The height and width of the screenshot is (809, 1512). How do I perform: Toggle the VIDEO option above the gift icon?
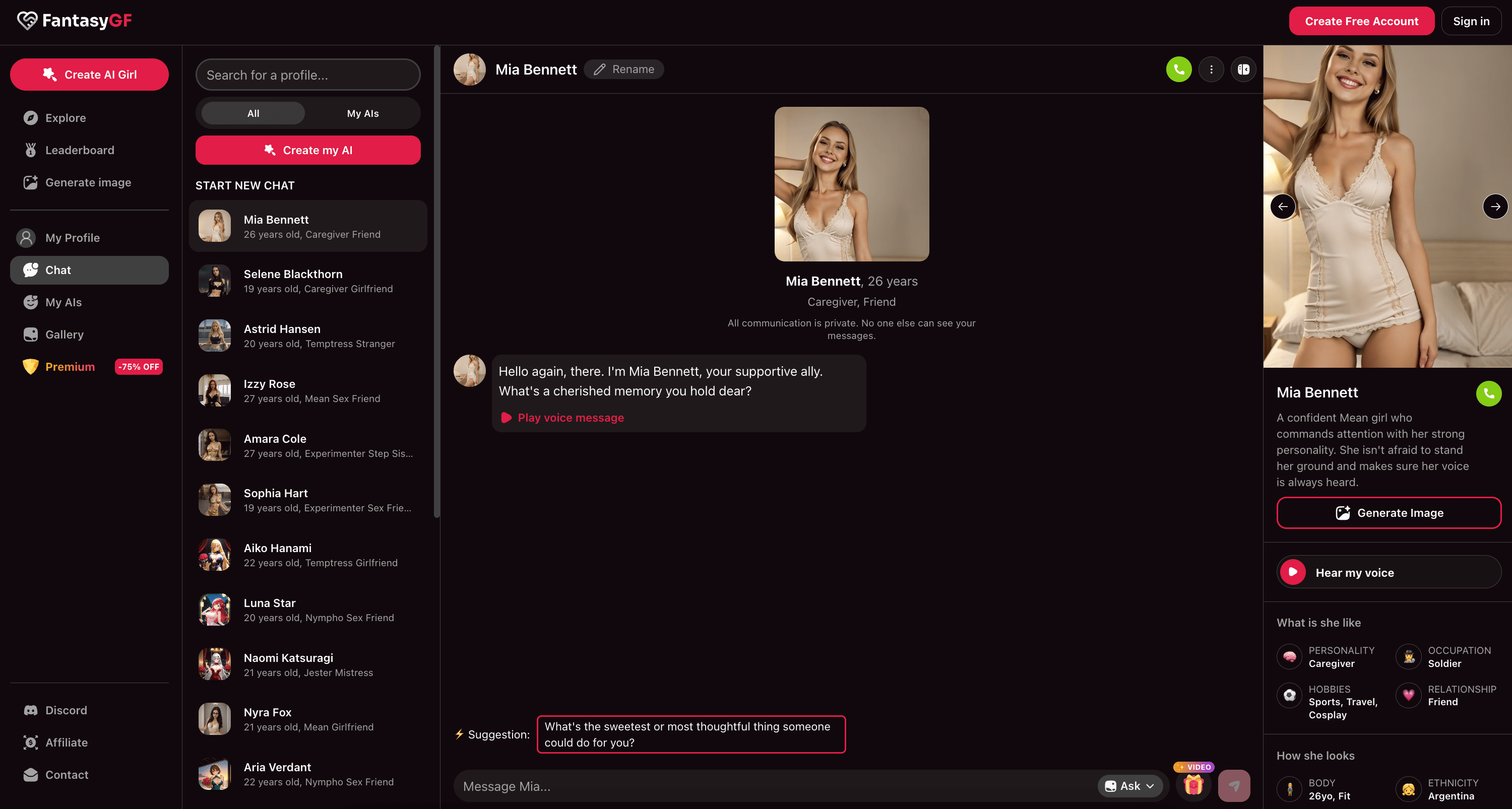pos(1194,767)
